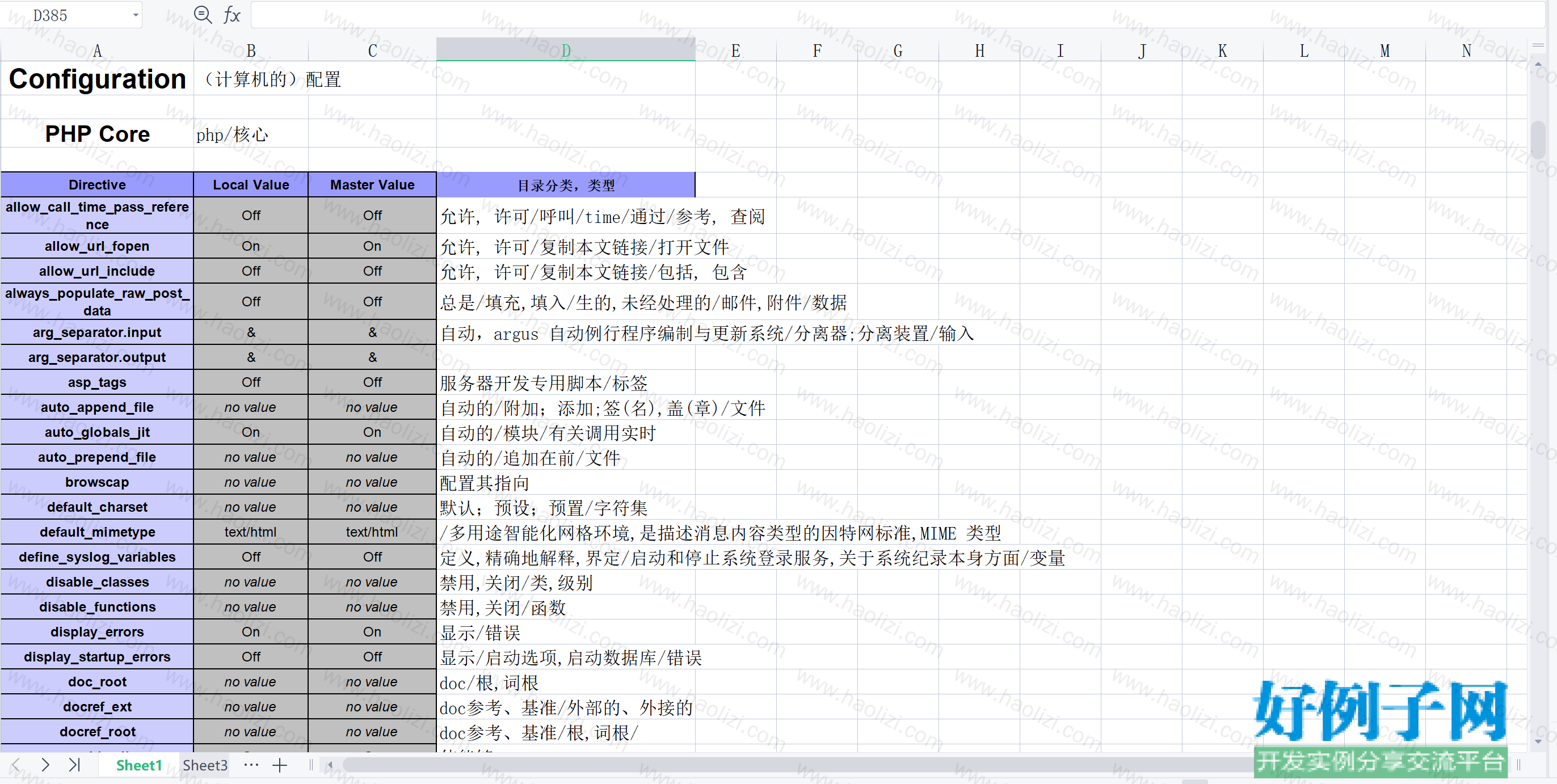Select column D header
1557x784 pixels.
coord(566,49)
